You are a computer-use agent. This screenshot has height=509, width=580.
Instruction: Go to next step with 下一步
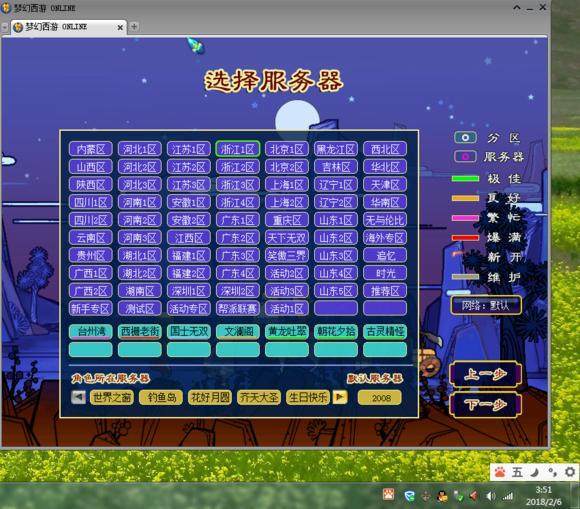485,404
